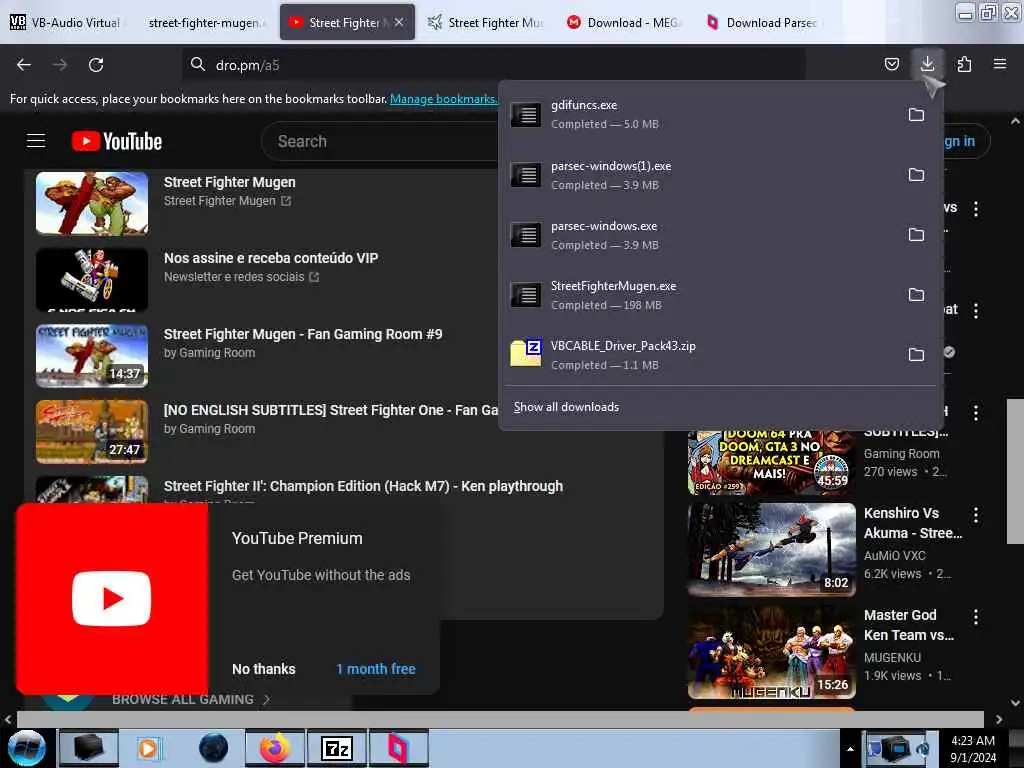
Task: Open the Windows Start button
Action: tap(27, 748)
